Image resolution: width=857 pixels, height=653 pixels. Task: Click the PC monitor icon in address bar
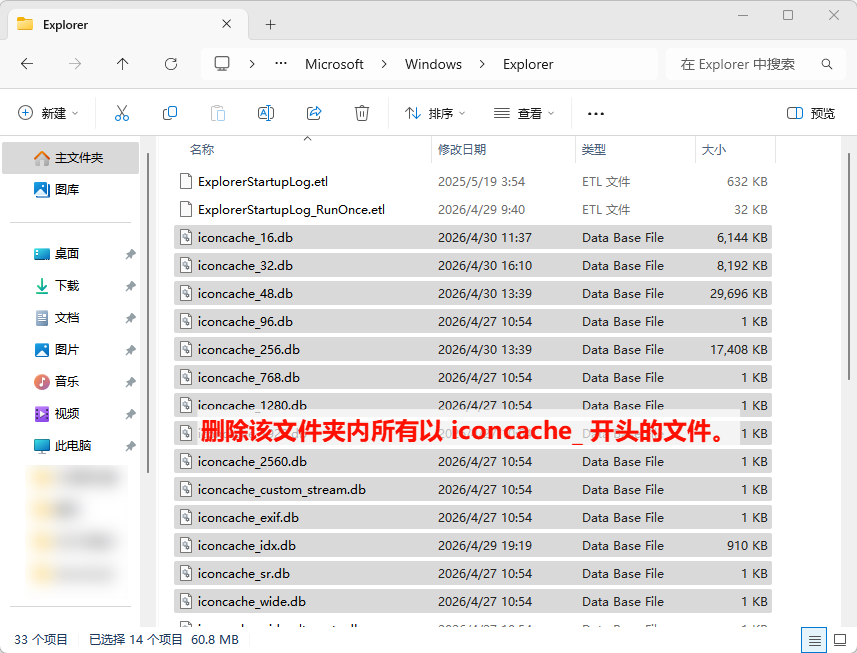222,64
